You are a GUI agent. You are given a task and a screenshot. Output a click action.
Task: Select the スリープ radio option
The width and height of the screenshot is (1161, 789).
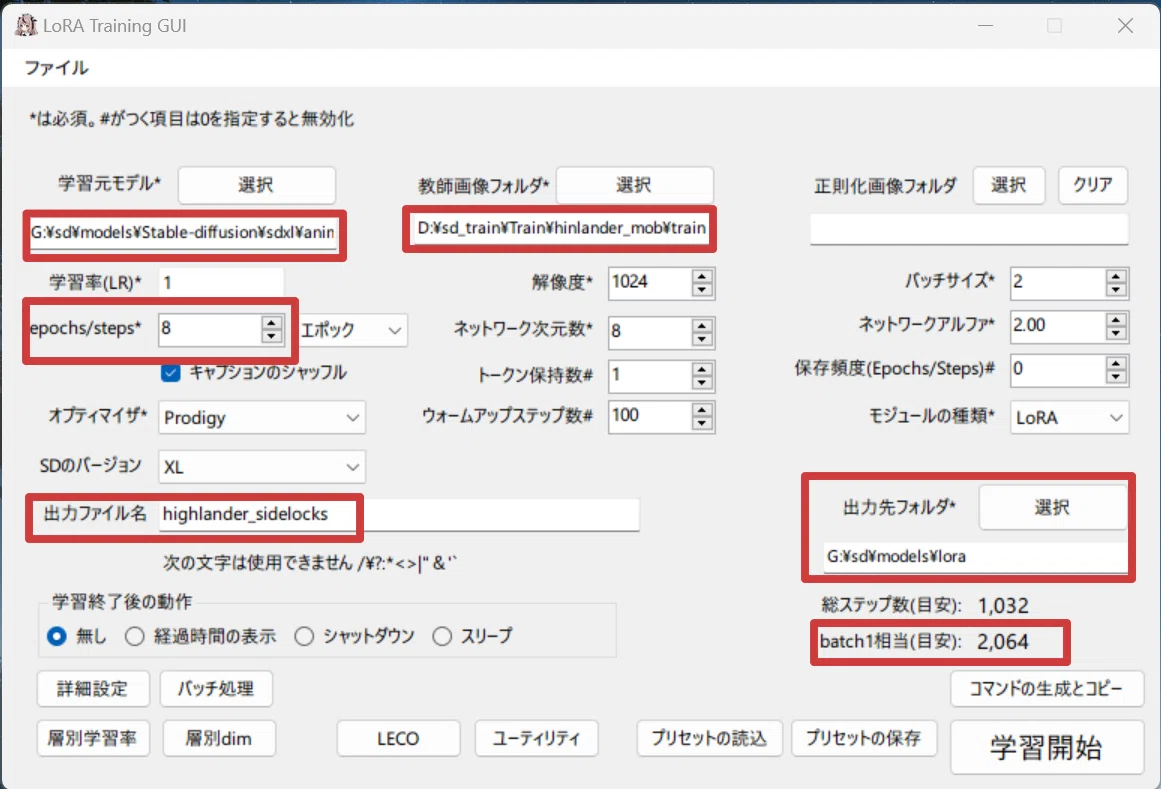pos(442,636)
